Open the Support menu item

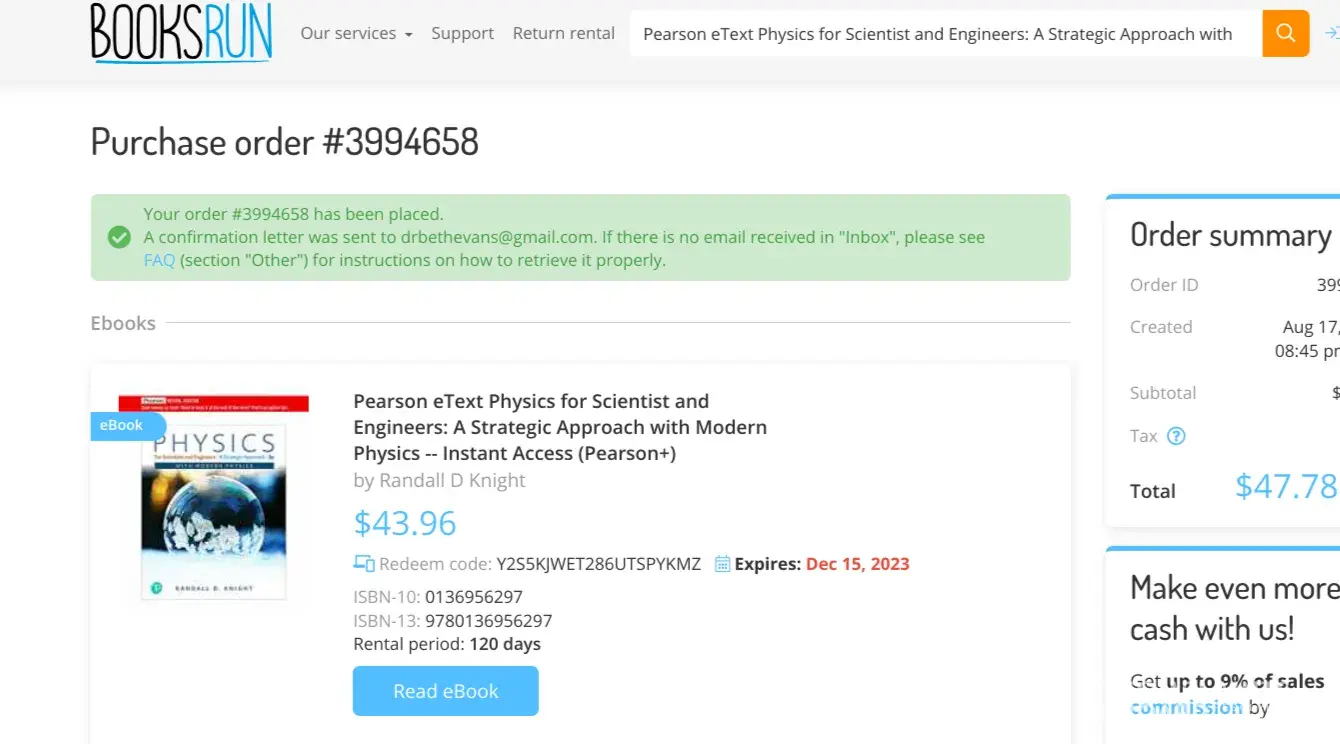pos(462,34)
